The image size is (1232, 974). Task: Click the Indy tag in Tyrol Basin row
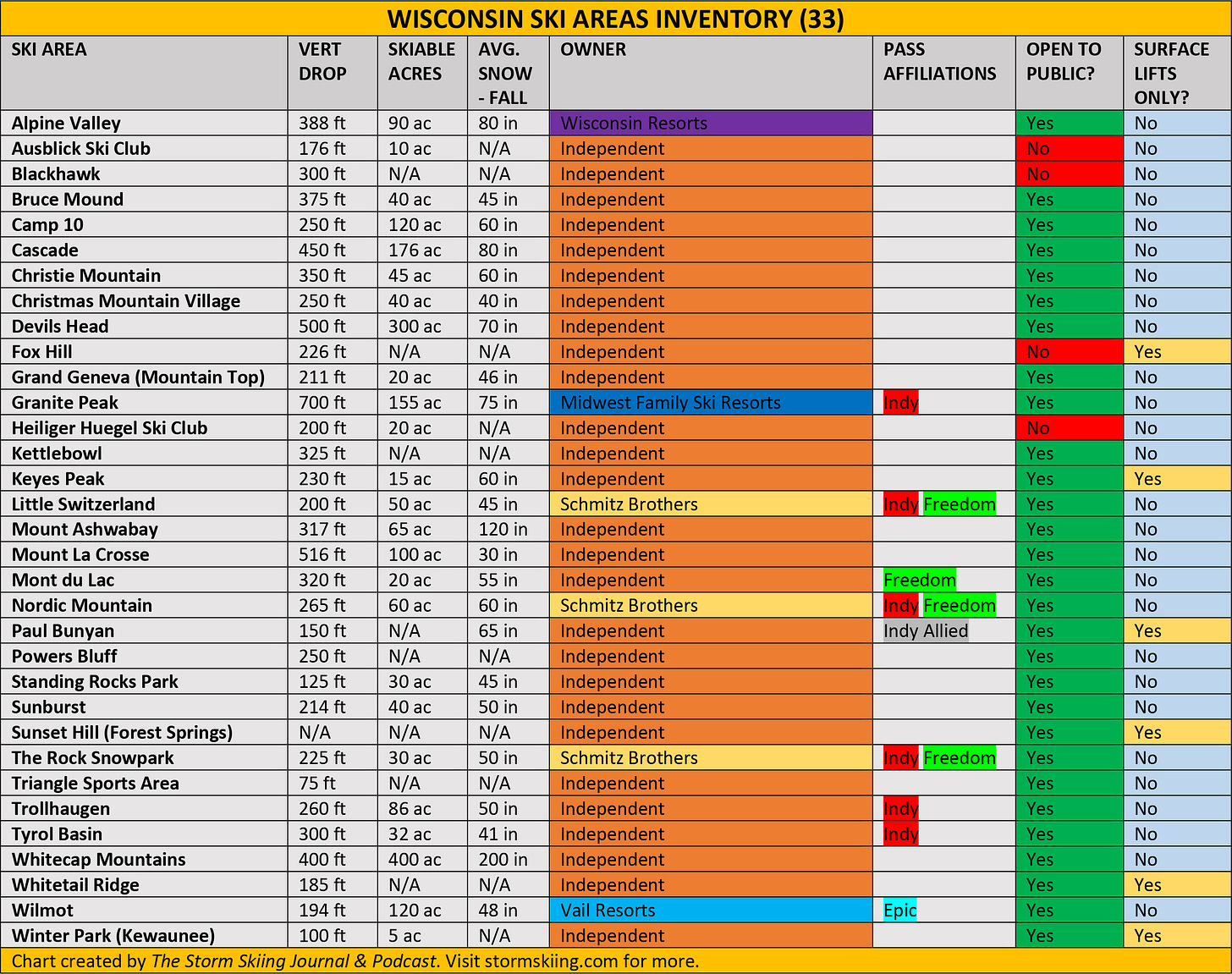[901, 834]
